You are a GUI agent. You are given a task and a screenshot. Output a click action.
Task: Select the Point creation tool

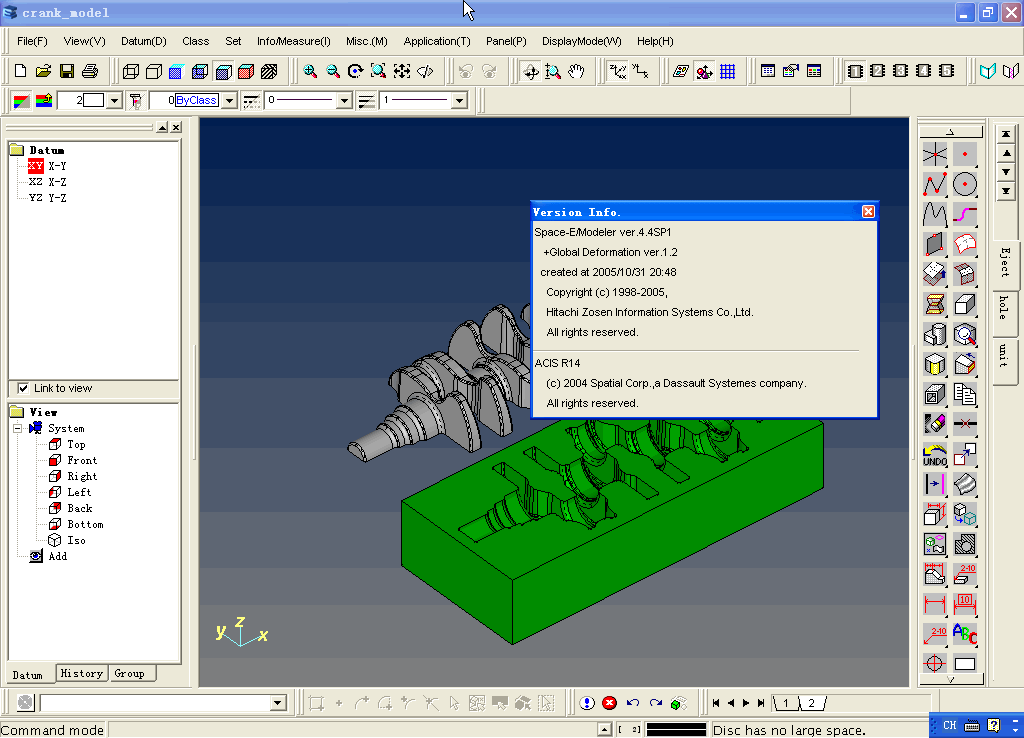(x=965, y=155)
